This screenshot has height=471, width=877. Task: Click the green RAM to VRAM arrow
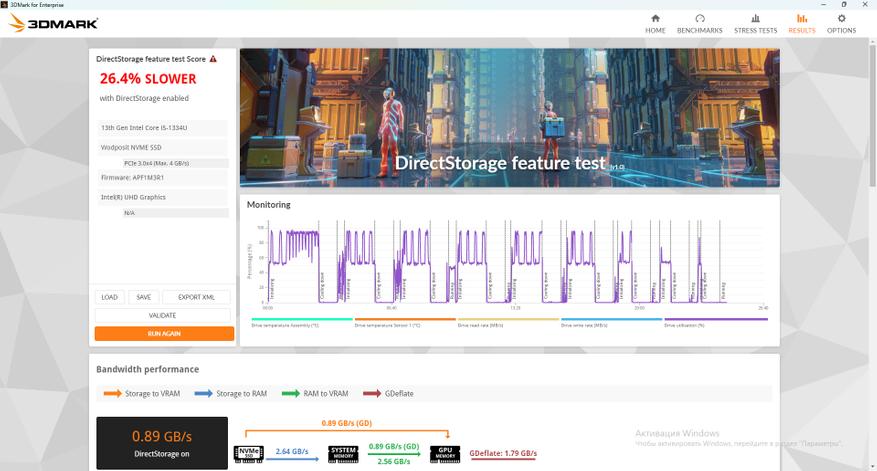(290, 393)
